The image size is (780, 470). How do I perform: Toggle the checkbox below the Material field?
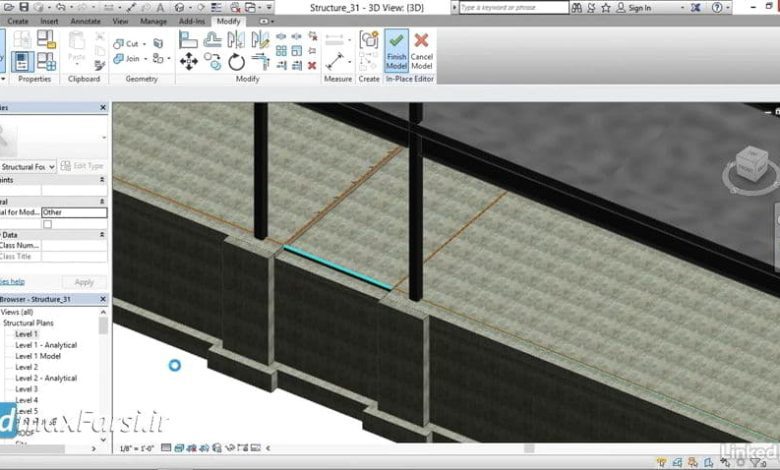coord(47,224)
